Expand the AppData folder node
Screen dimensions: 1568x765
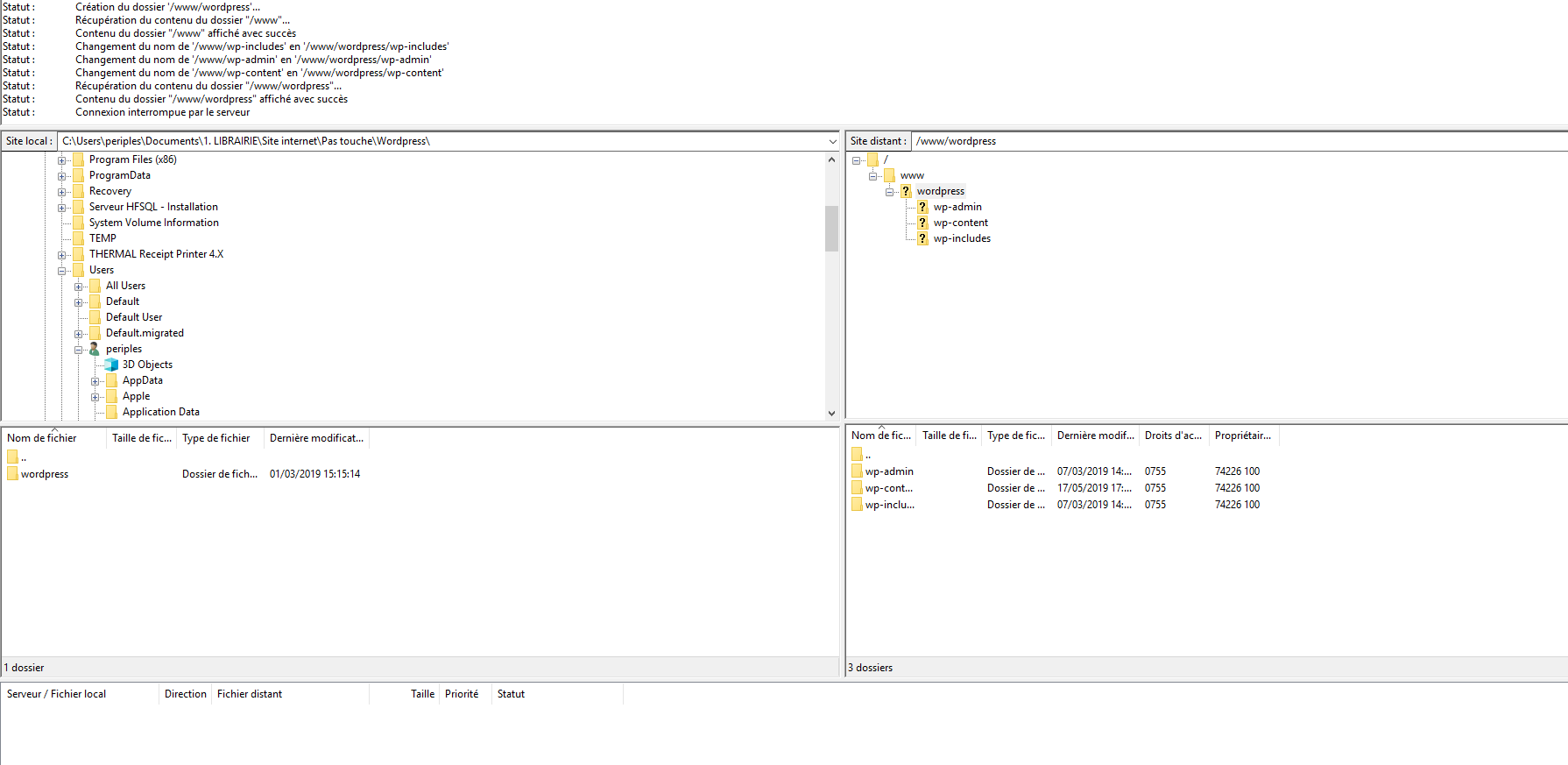[95, 381]
